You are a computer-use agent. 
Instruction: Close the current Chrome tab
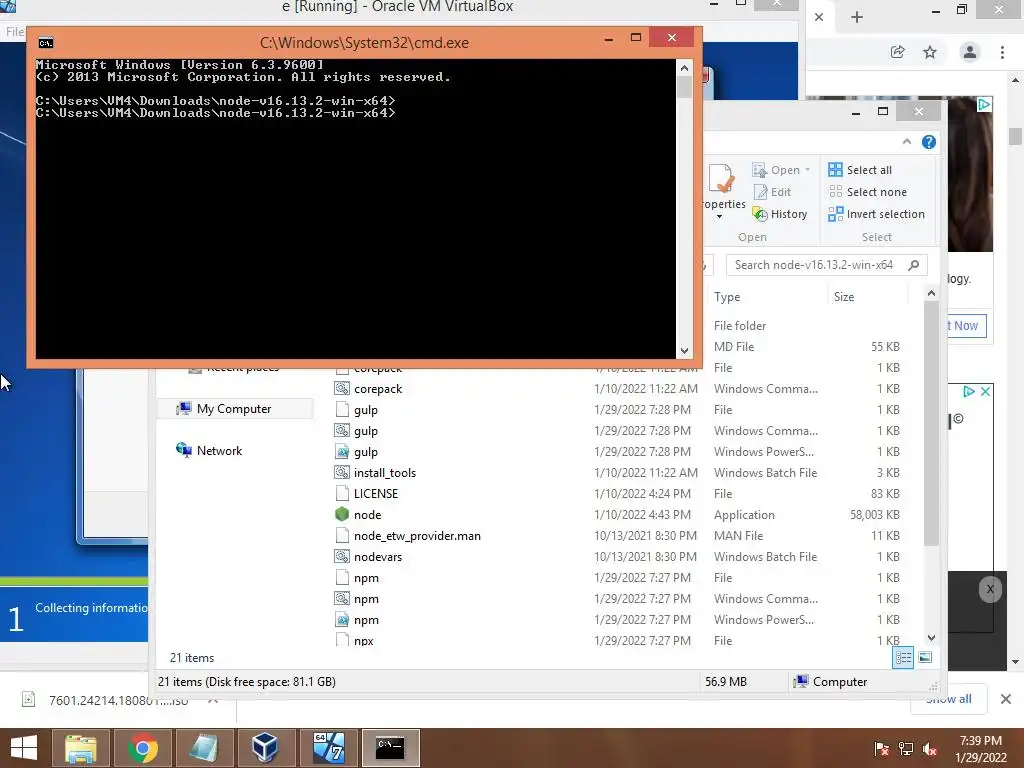click(x=819, y=17)
